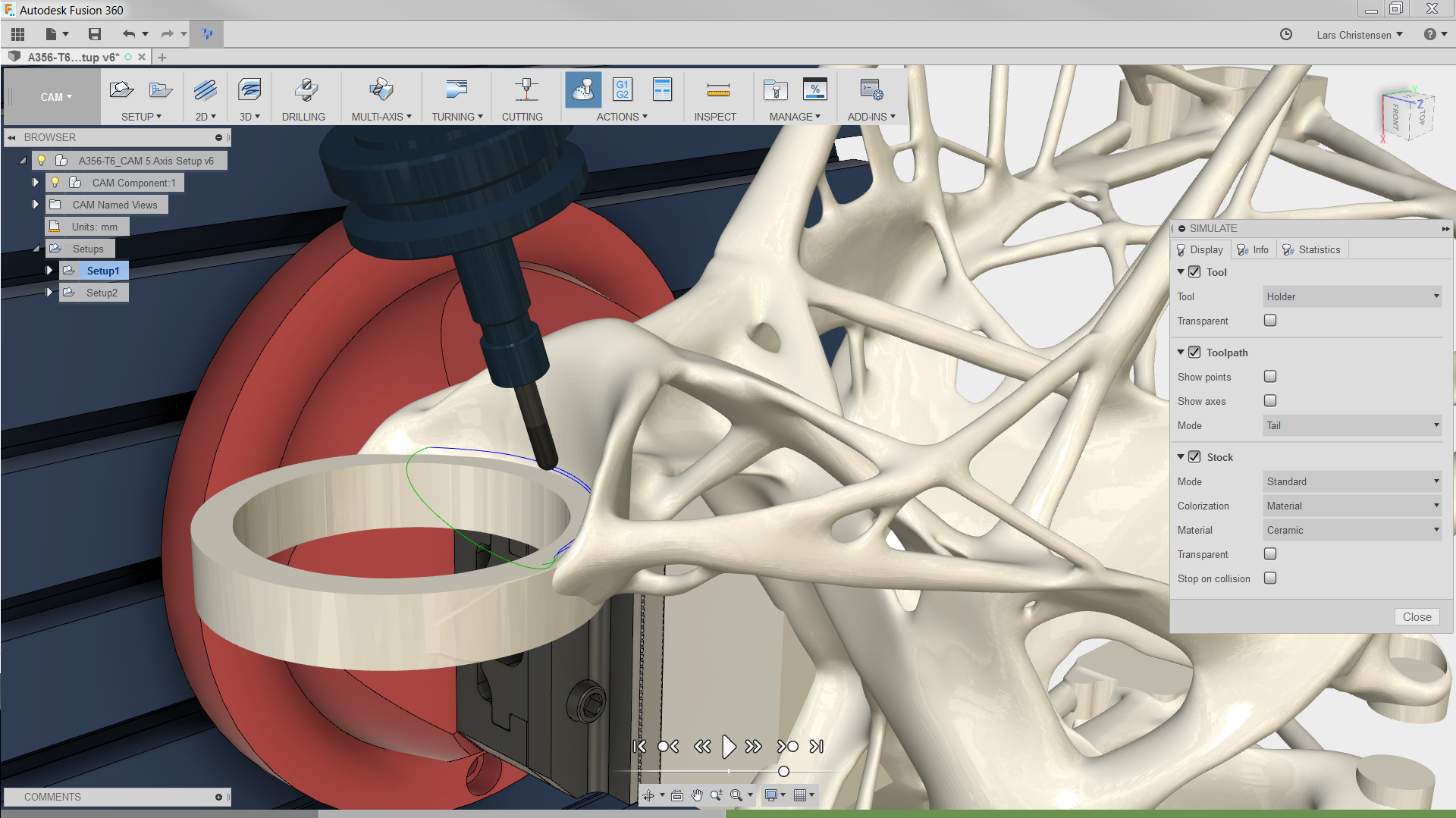Select the Simulate tool in Actions
Image resolution: width=1456 pixels, height=818 pixels.
pyautogui.click(x=583, y=89)
